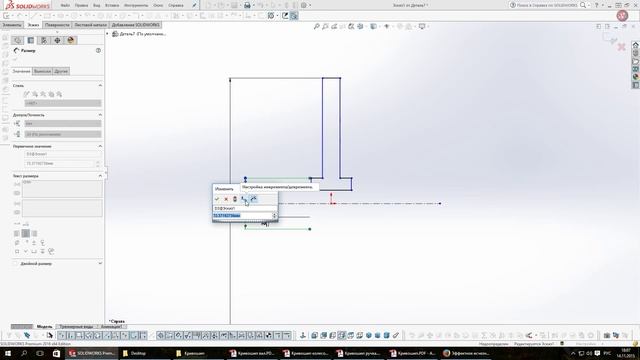Open the Добавления SOLIDWORKS tab
The width and height of the screenshot is (640, 360).
pyautogui.click(x=136, y=25)
